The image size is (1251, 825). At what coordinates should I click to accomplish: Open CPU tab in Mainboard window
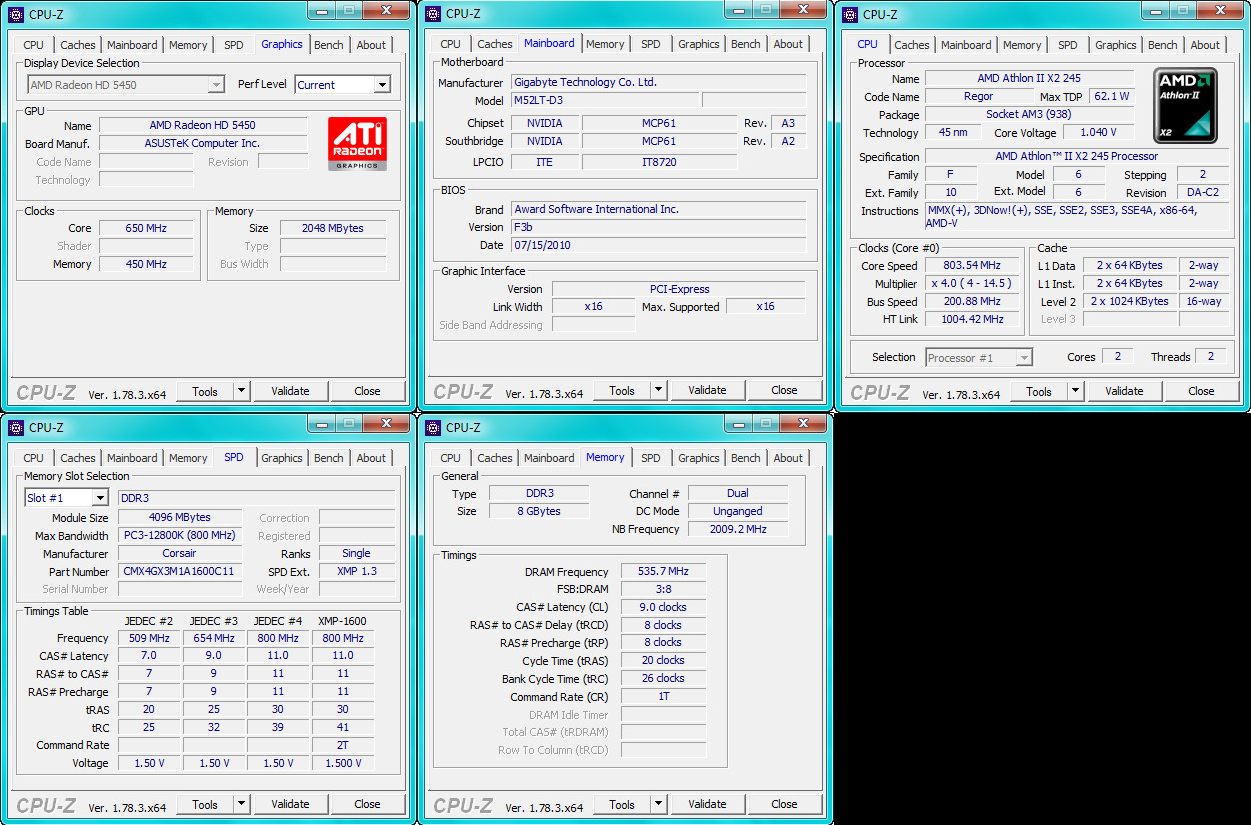point(450,44)
